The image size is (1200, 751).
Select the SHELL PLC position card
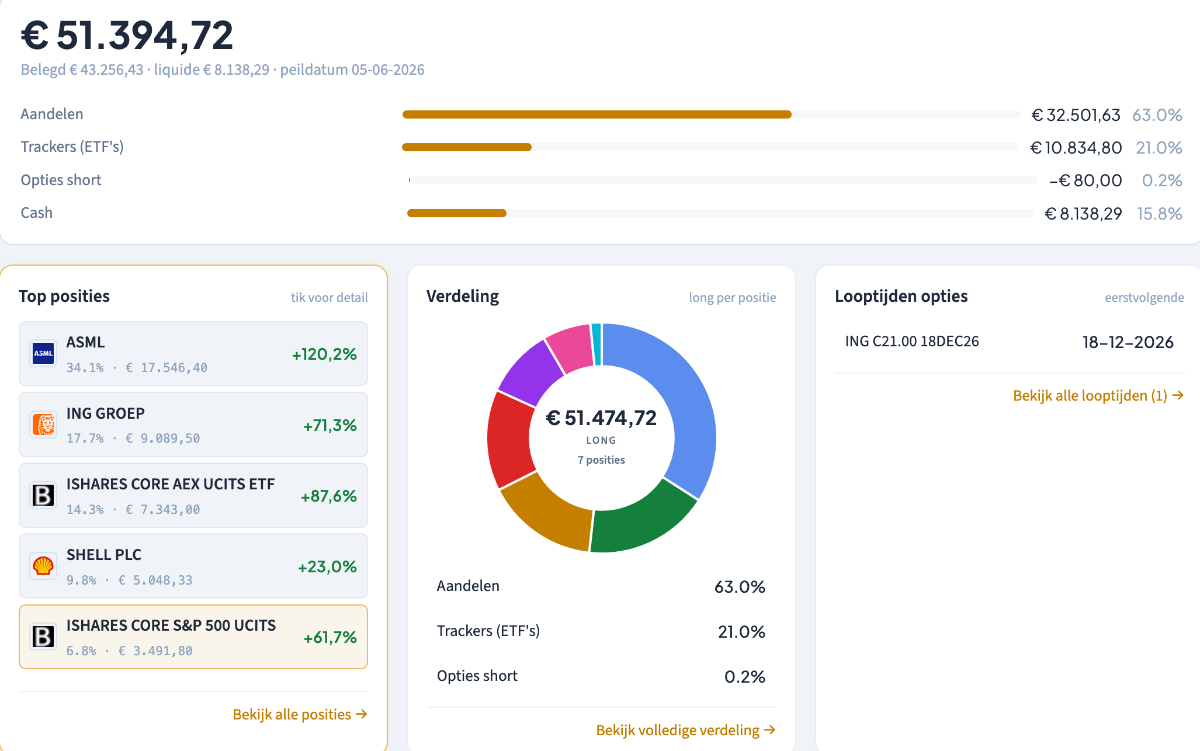tap(193, 566)
